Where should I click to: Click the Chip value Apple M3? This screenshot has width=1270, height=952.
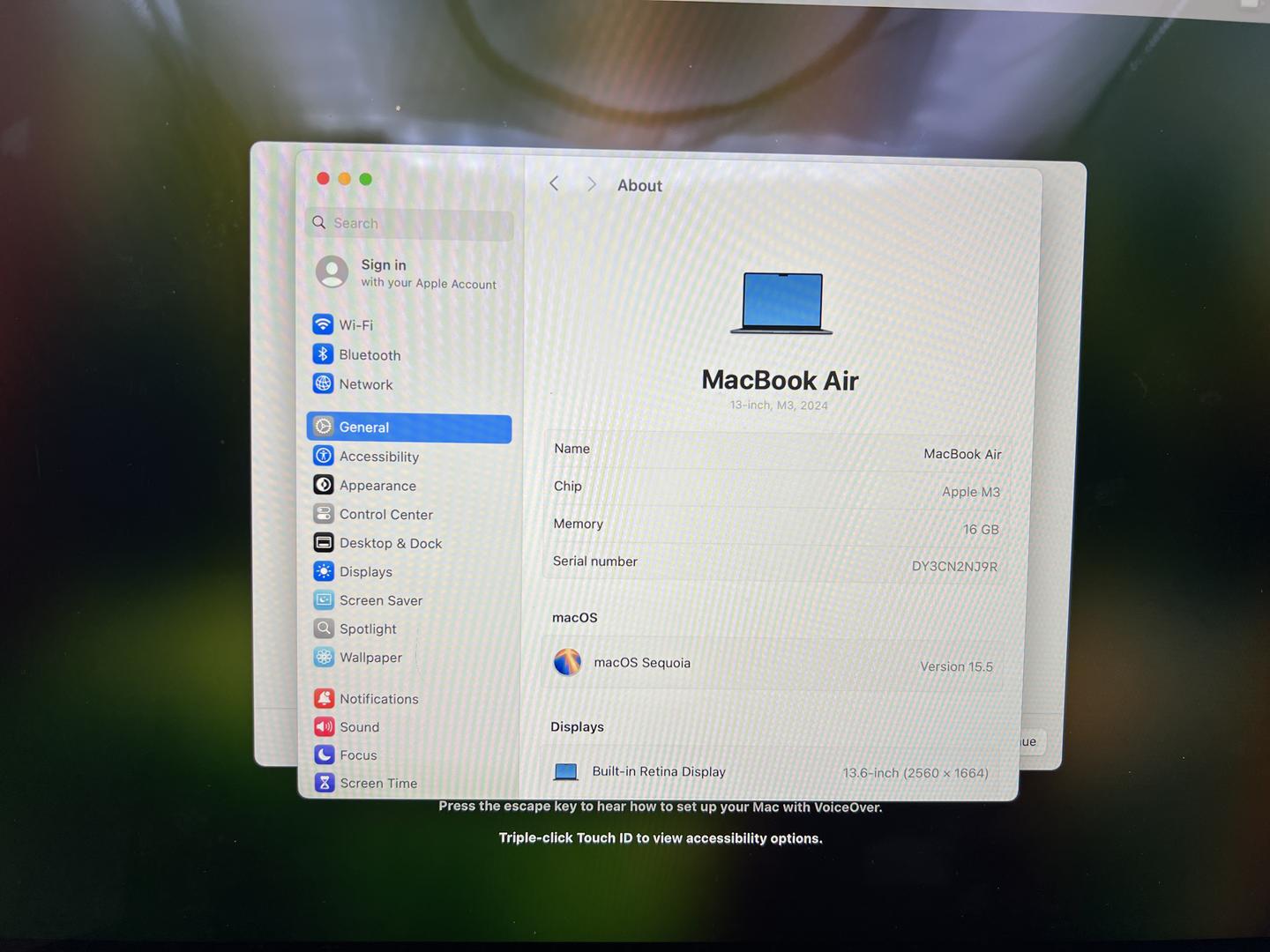point(971,492)
